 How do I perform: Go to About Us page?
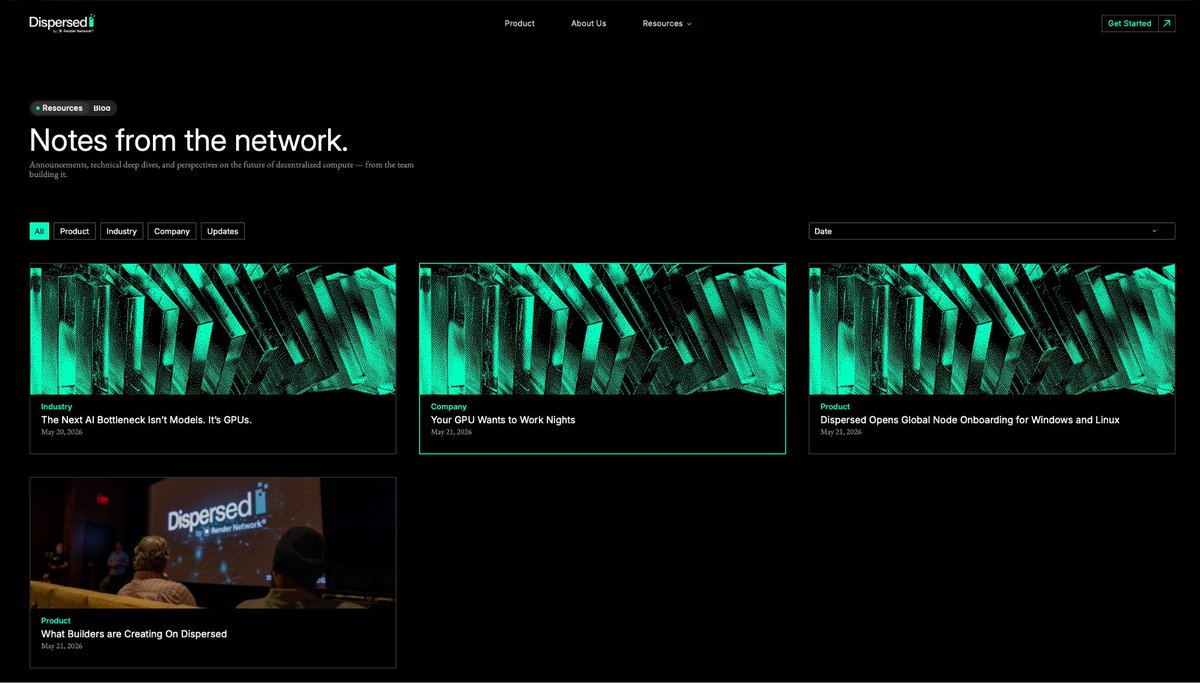[588, 23]
